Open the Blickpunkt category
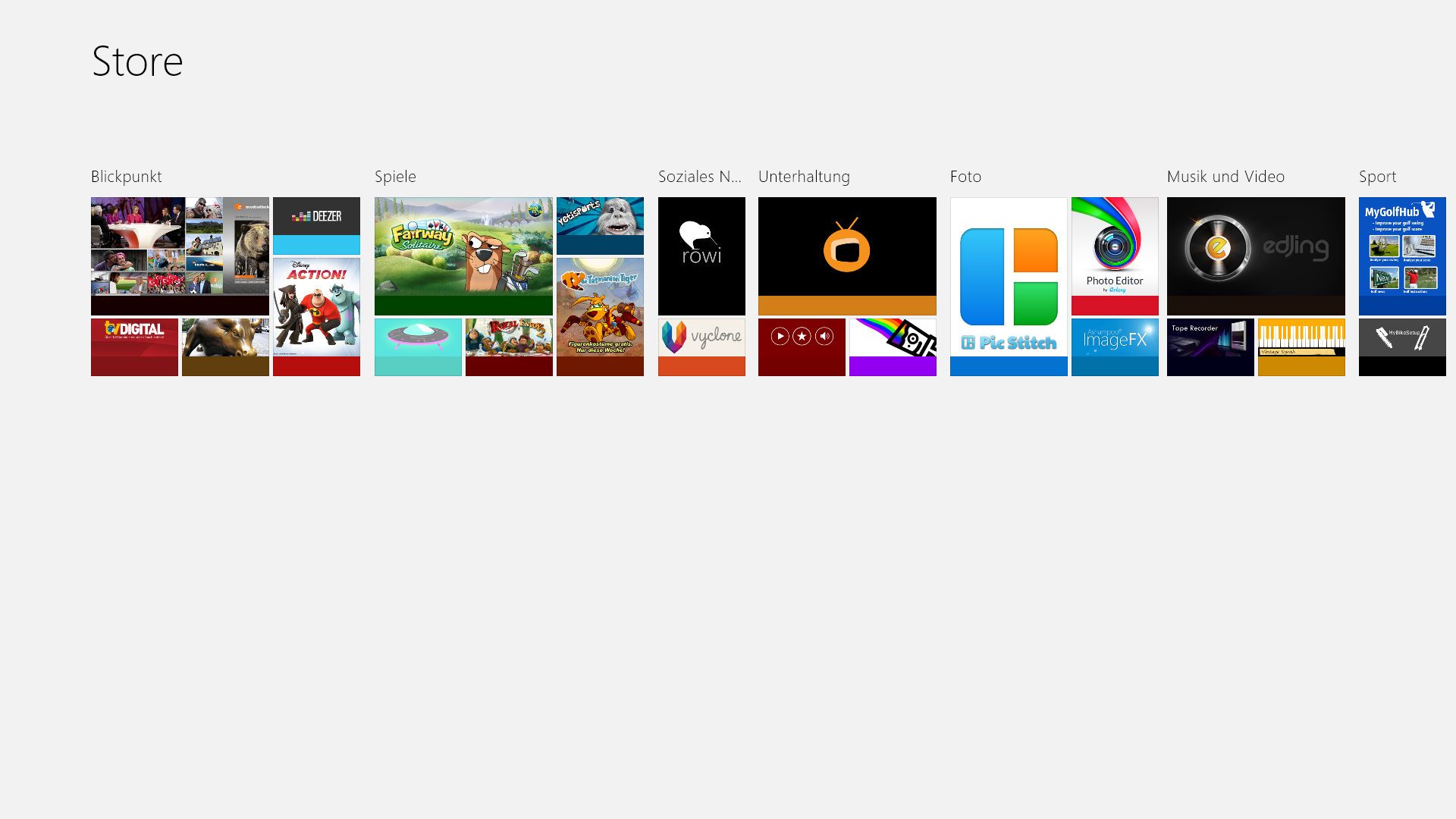 (x=126, y=177)
